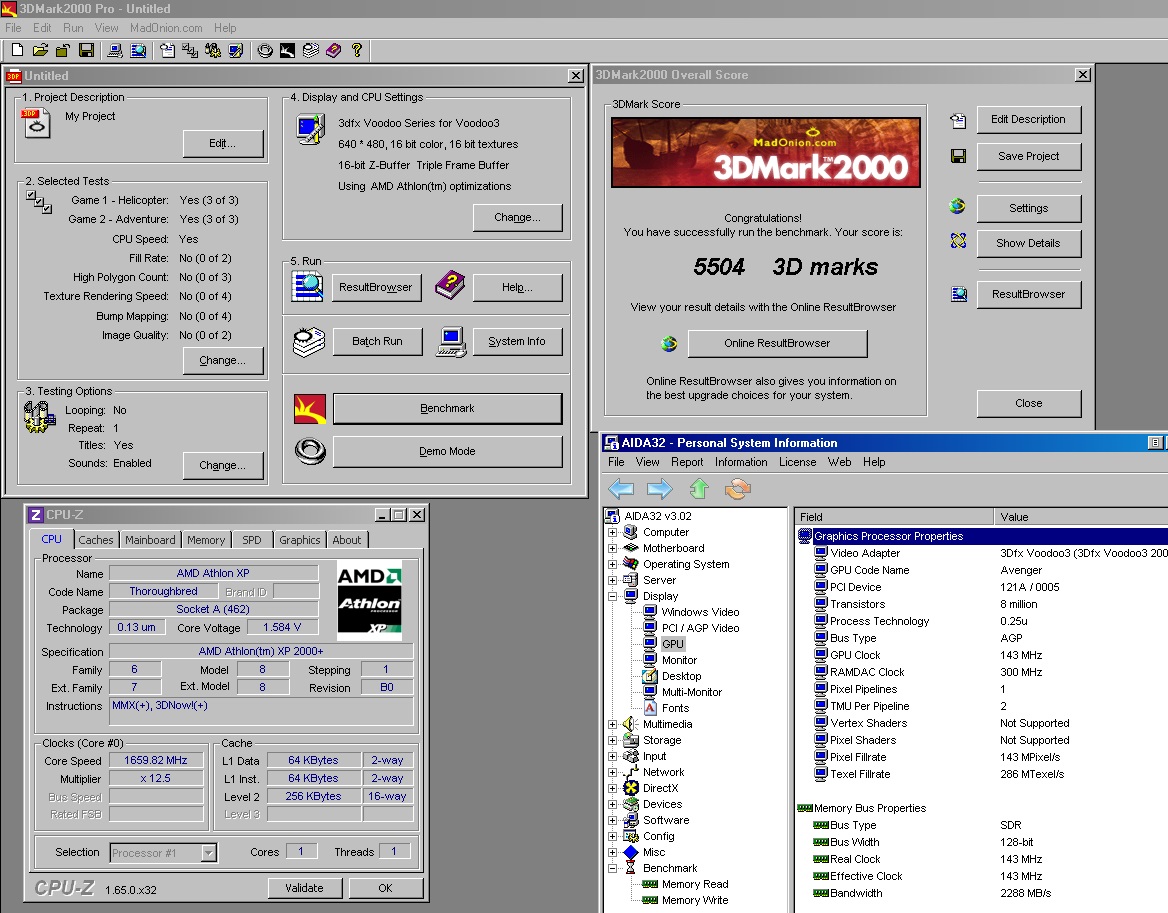Click the Field column header in AIDA32
The height and width of the screenshot is (913, 1168).
click(894, 517)
